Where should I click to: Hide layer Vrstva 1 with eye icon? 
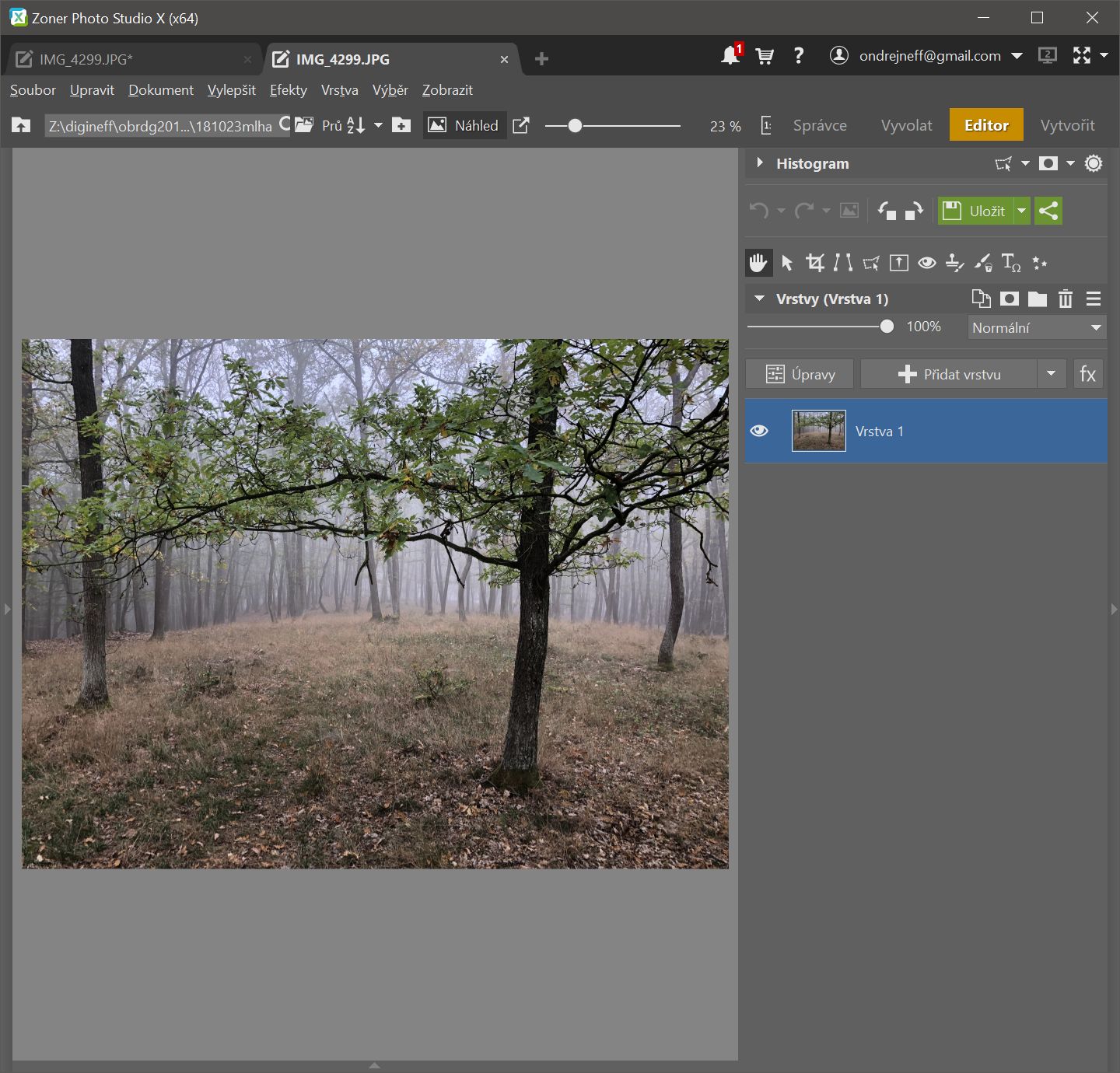pos(759,431)
